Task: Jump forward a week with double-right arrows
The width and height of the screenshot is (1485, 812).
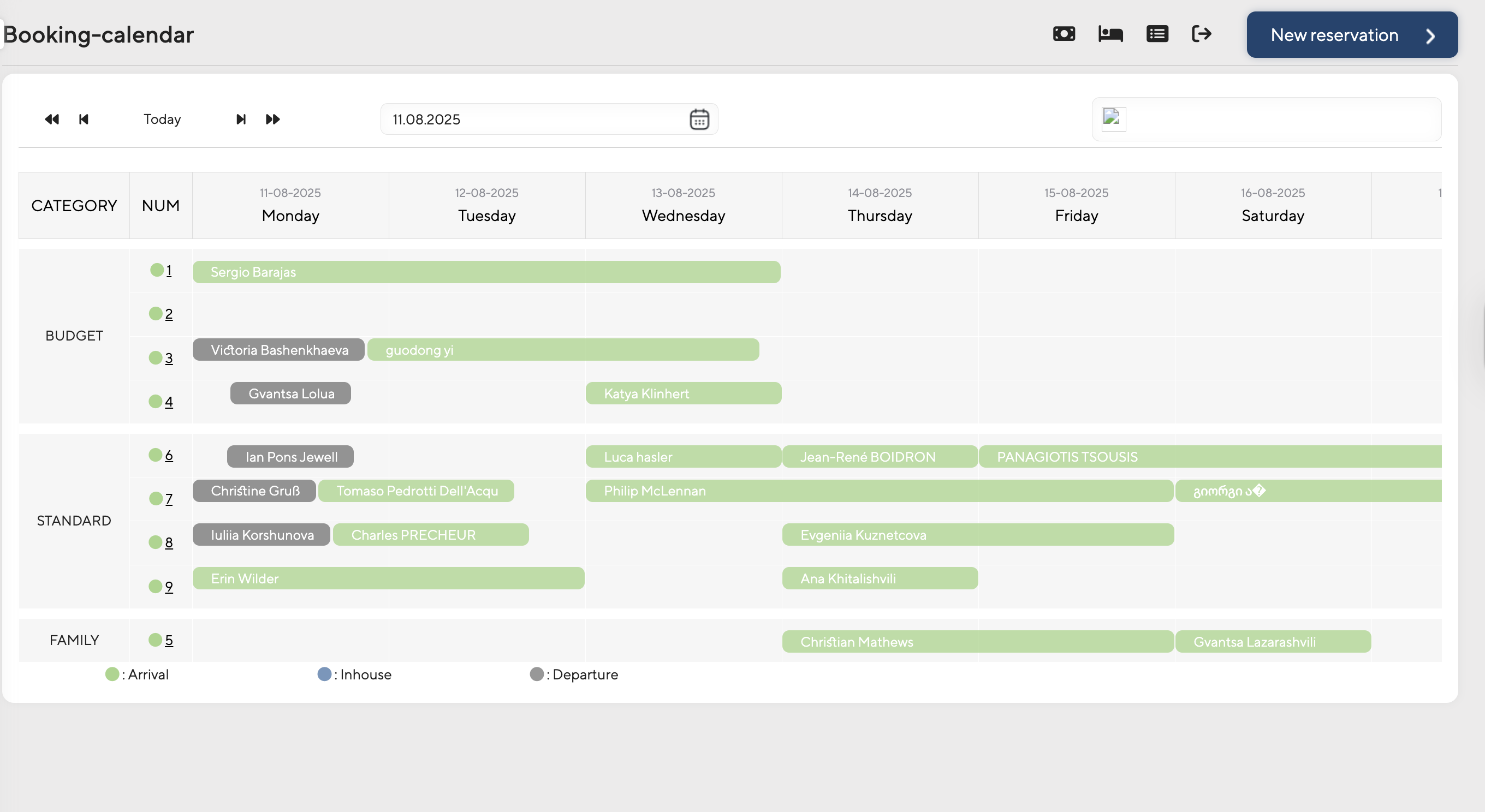Action: coord(272,120)
